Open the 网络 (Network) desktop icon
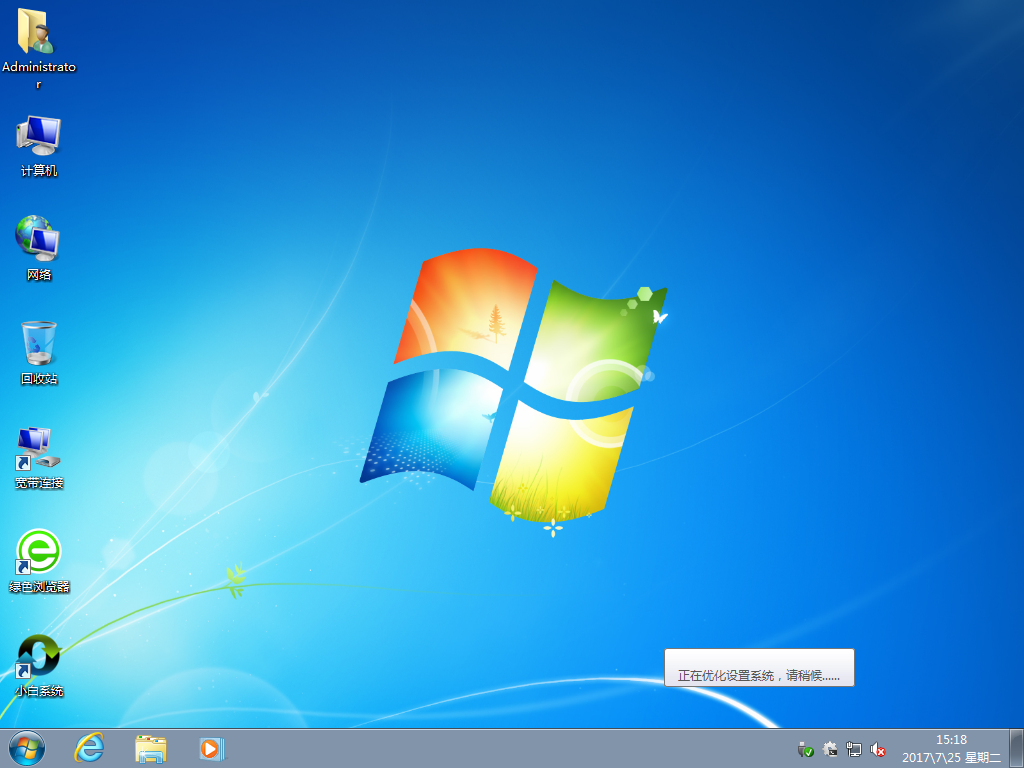 coord(37,243)
